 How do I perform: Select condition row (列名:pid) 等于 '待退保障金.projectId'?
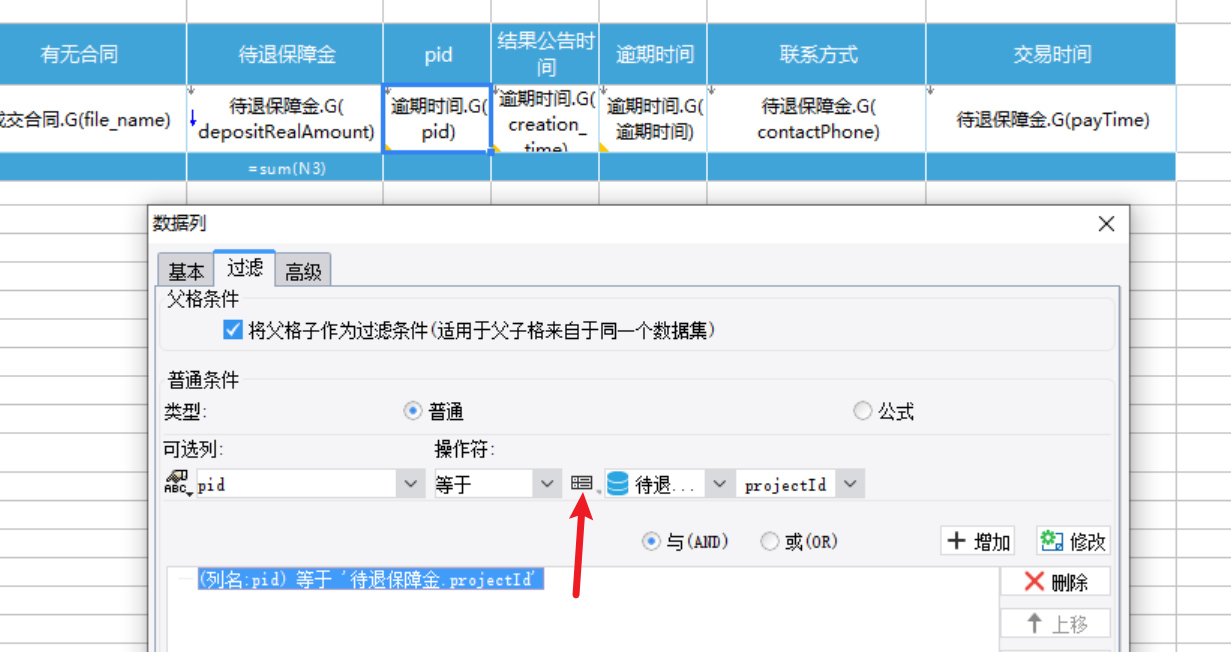pyautogui.click(x=370, y=579)
